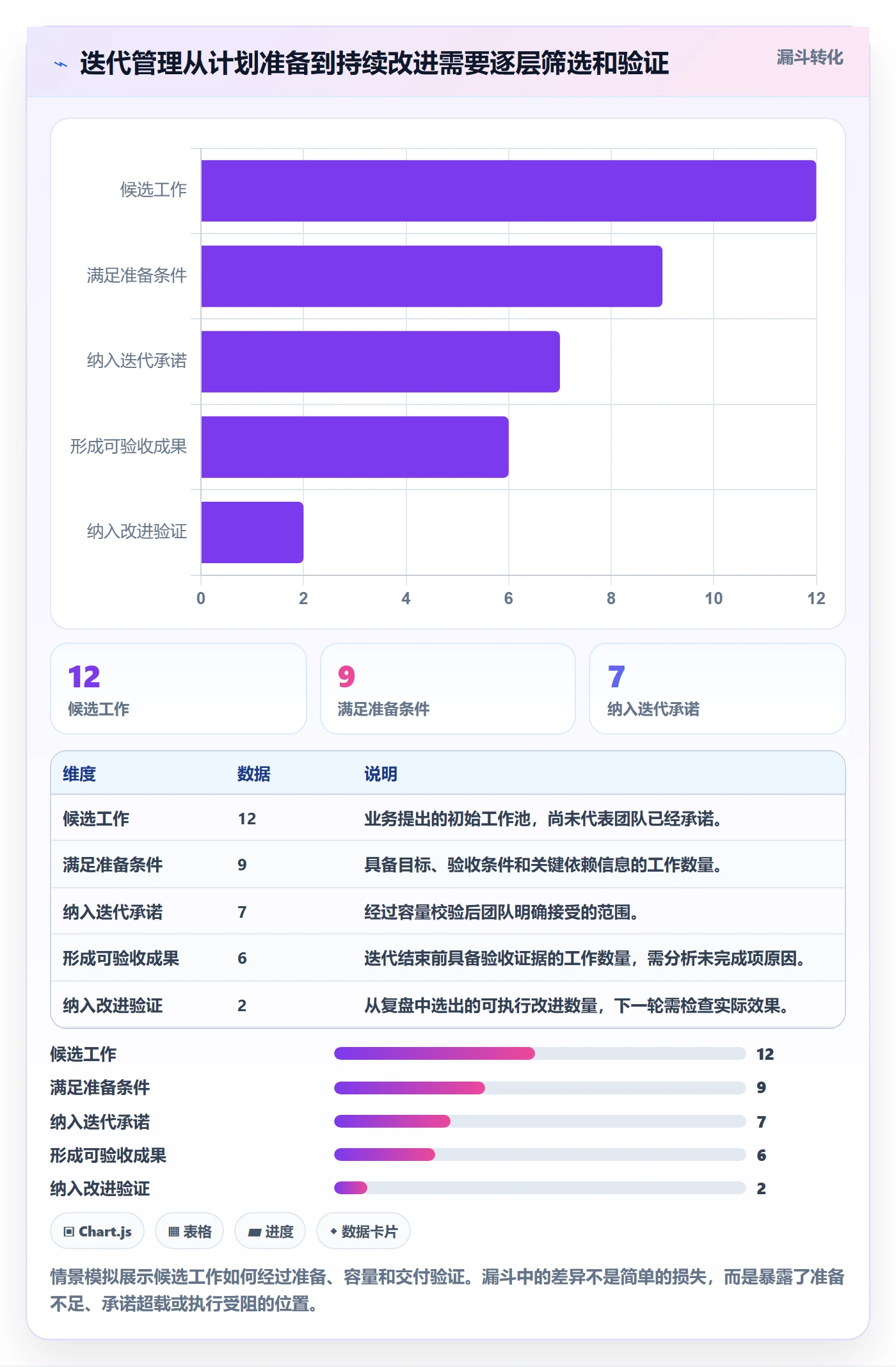Click the 满足准备条件 bar in the chart
Image resolution: width=896 pixels, height=1367 pixels.
tap(431, 276)
